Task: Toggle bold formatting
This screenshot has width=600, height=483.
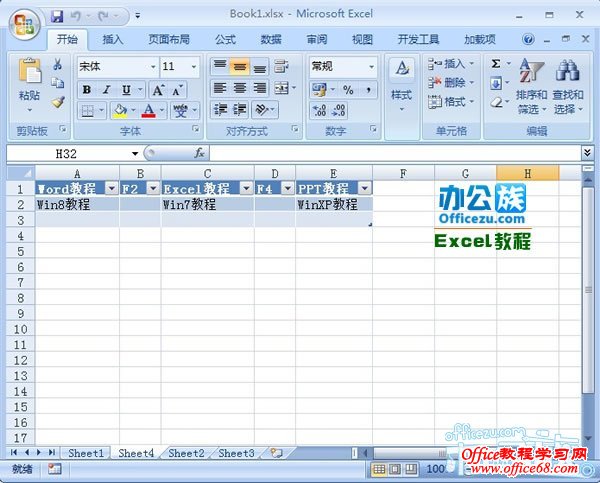Action: (87, 90)
